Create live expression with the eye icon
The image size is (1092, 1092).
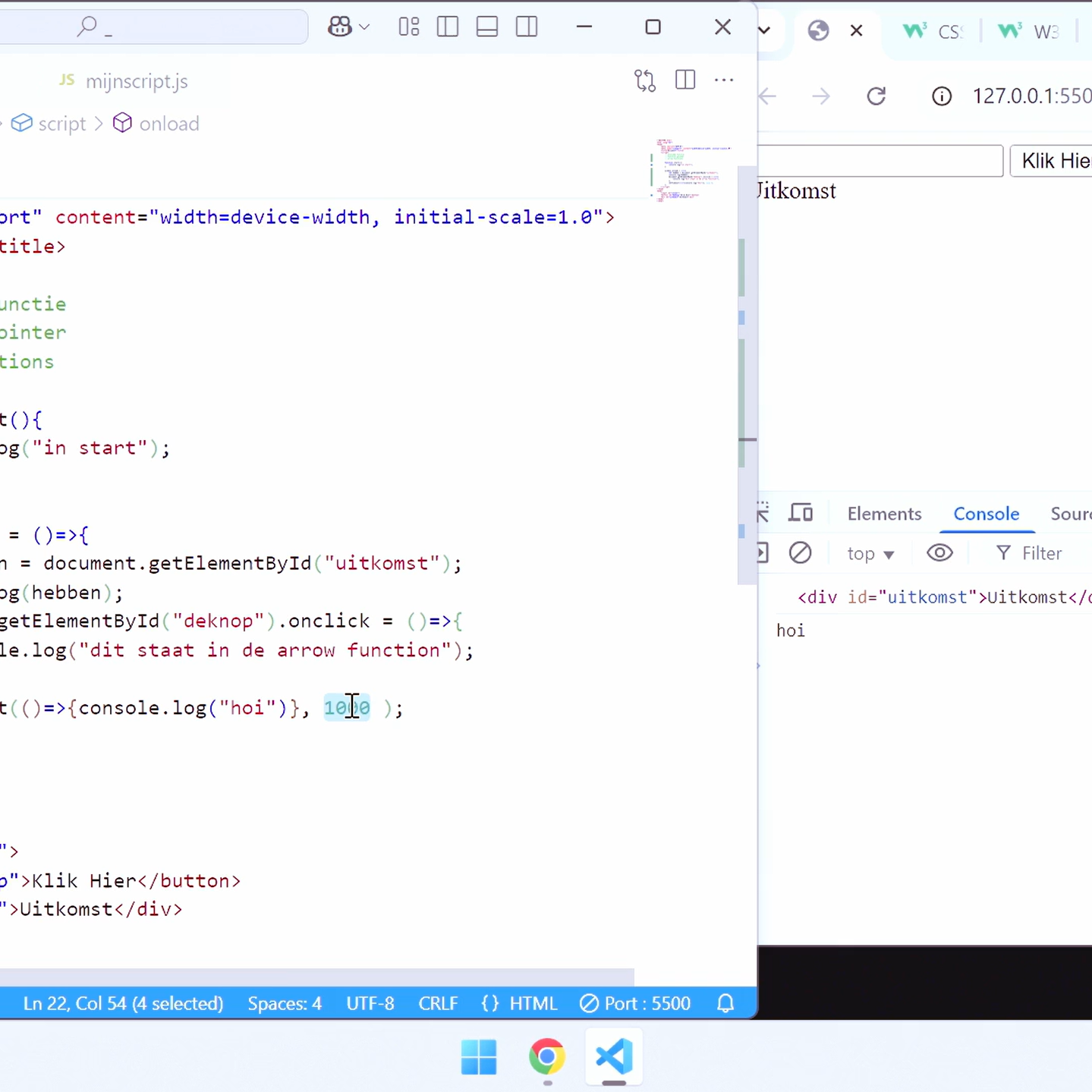(939, 553)
